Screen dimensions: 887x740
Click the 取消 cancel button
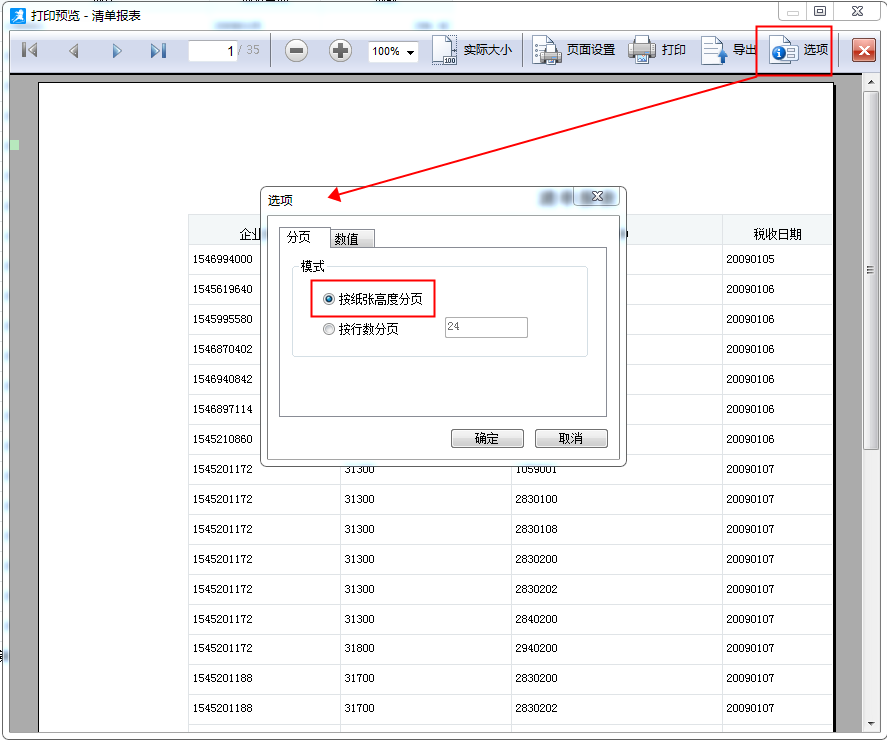571,438
